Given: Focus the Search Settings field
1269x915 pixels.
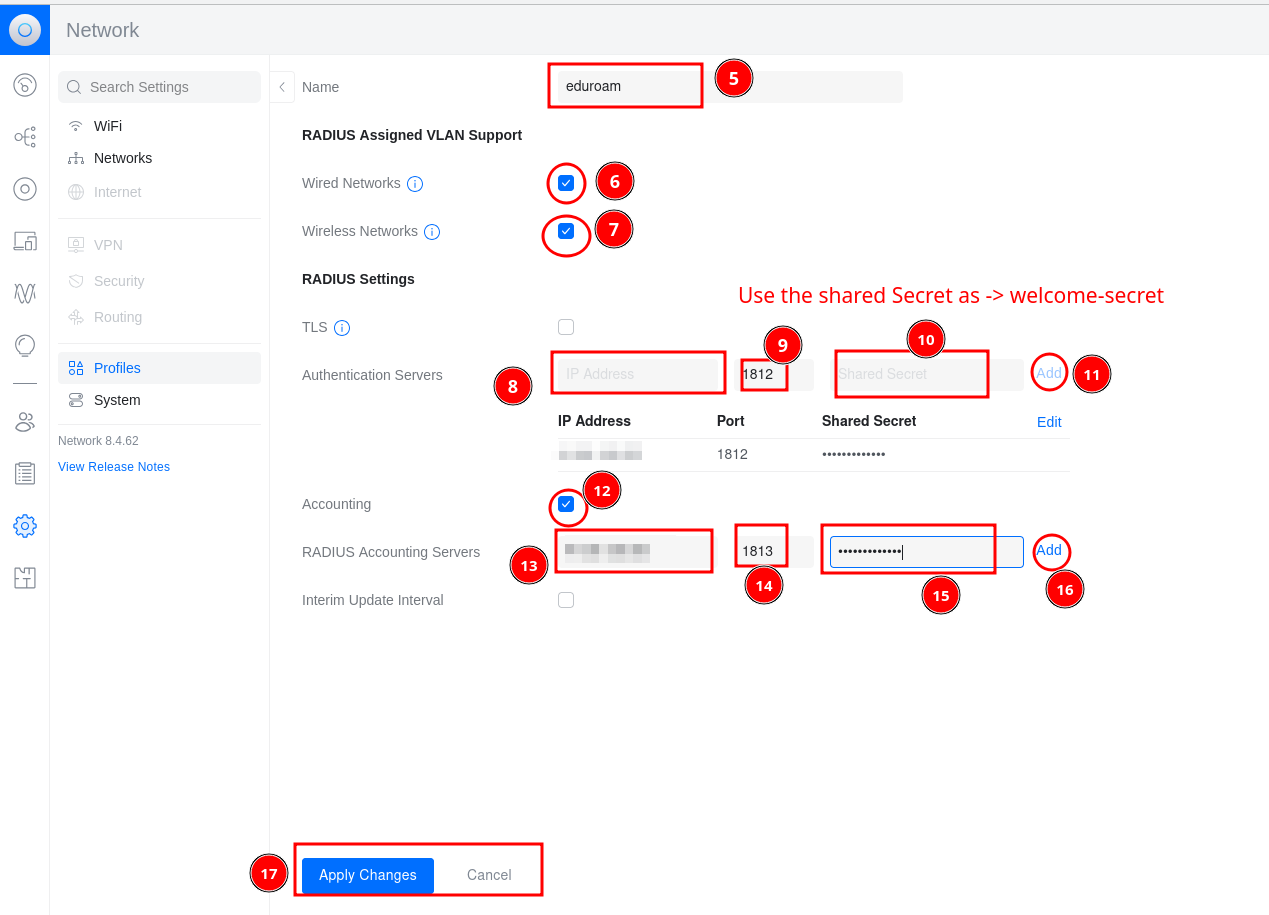Looking at the screenshot, I should coord(159,87).
